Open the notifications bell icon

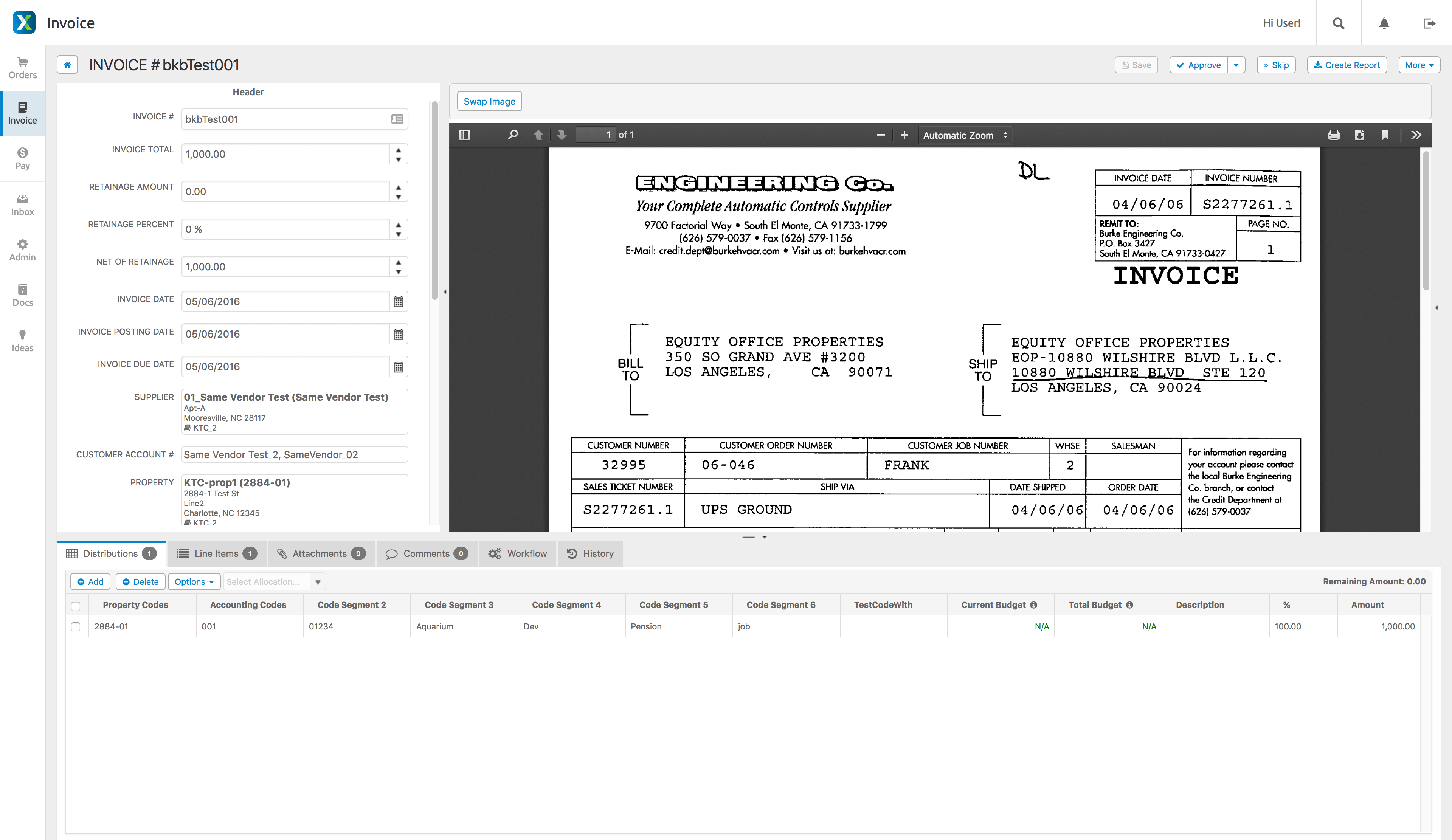pyautogui.click(x=1384, y=23)
